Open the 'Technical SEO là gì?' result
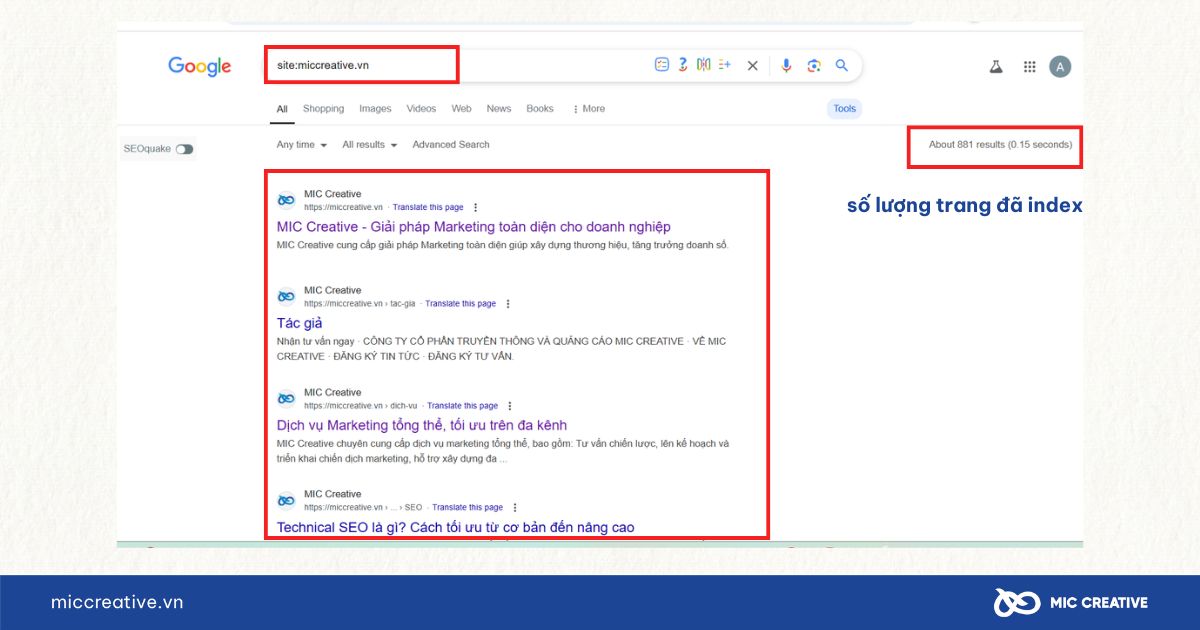Image resolution: width=1200 pixels, height=630 pixels. coord(456,527)
